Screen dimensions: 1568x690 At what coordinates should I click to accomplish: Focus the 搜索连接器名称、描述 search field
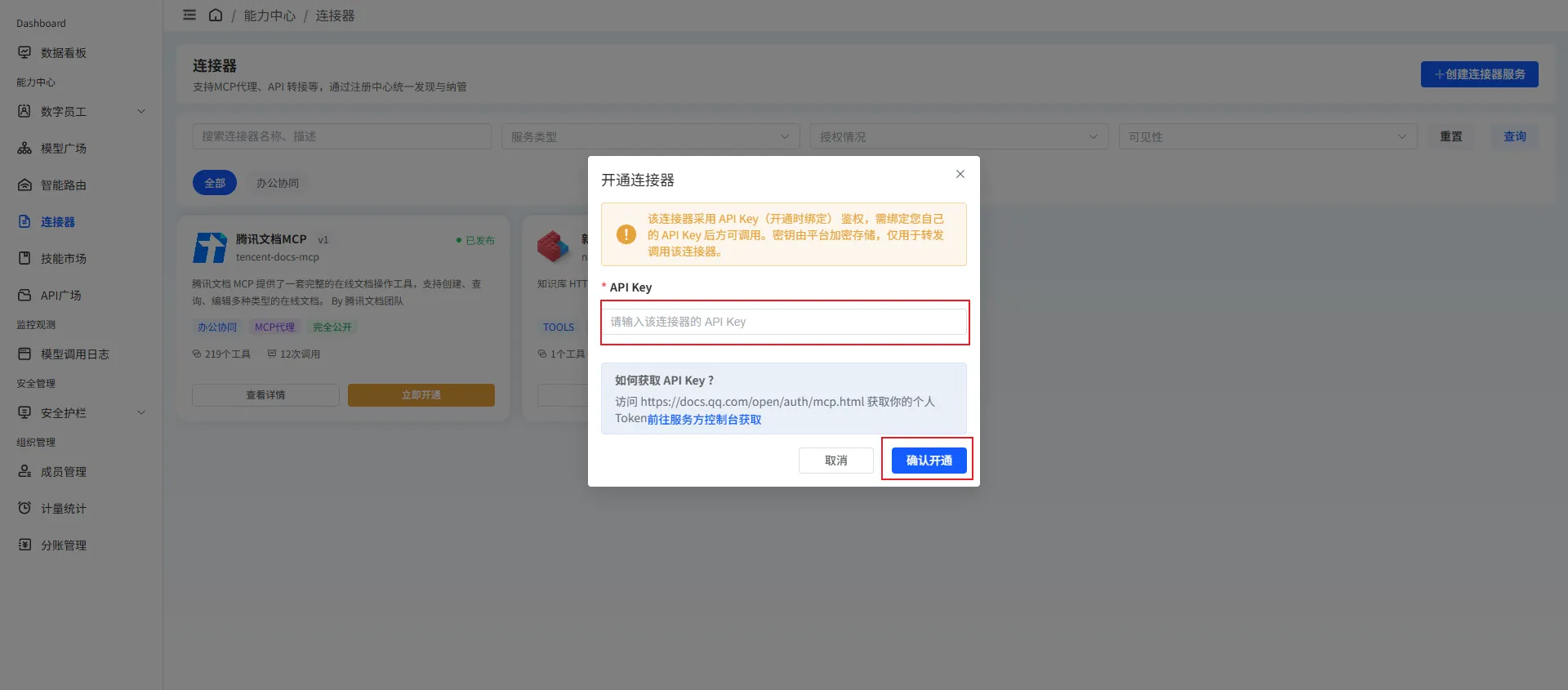point(342,136)
